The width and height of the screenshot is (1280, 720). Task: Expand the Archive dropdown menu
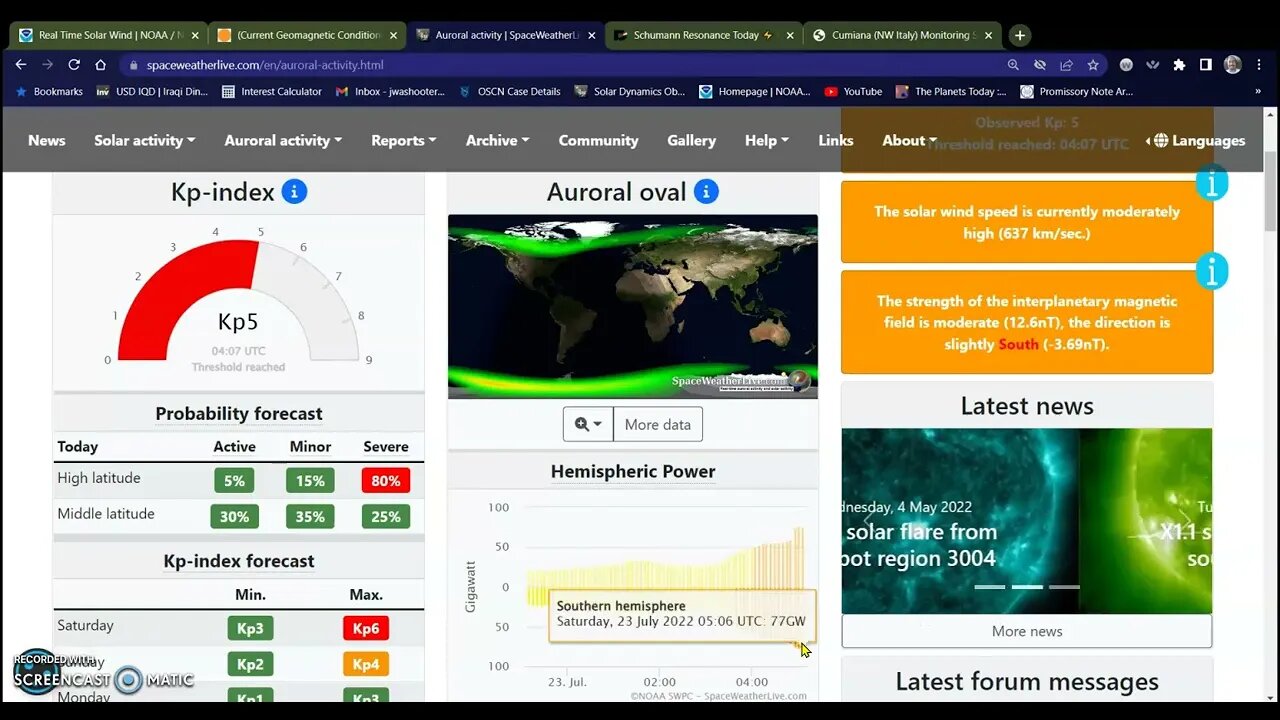tap(497, 140)
